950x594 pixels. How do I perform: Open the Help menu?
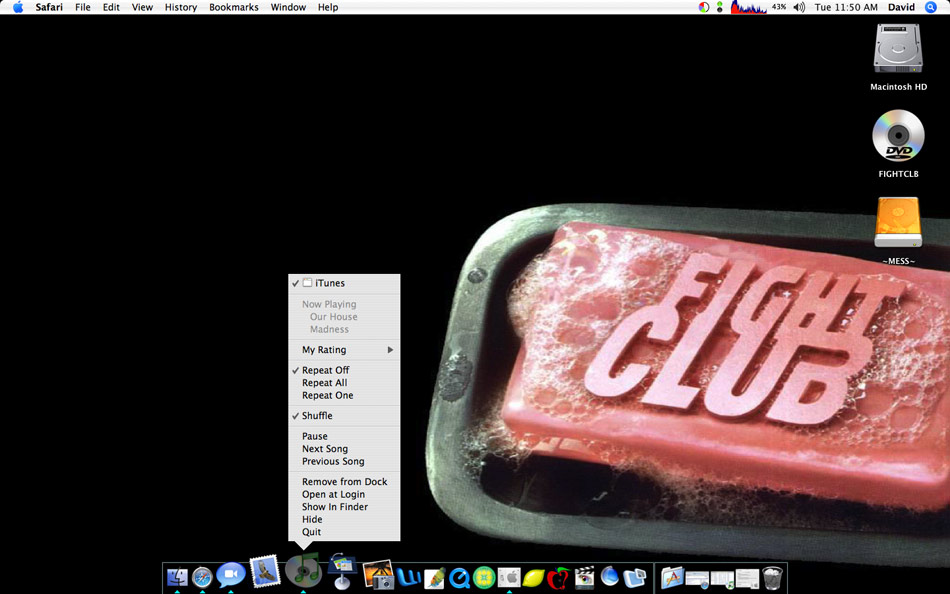tap(328, 7)
